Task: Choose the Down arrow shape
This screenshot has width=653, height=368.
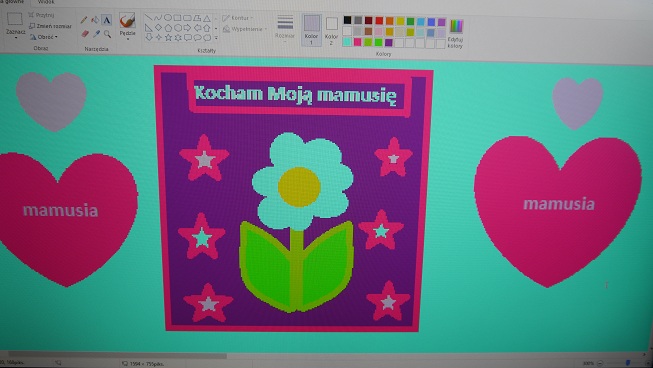Action: [149, 37]
